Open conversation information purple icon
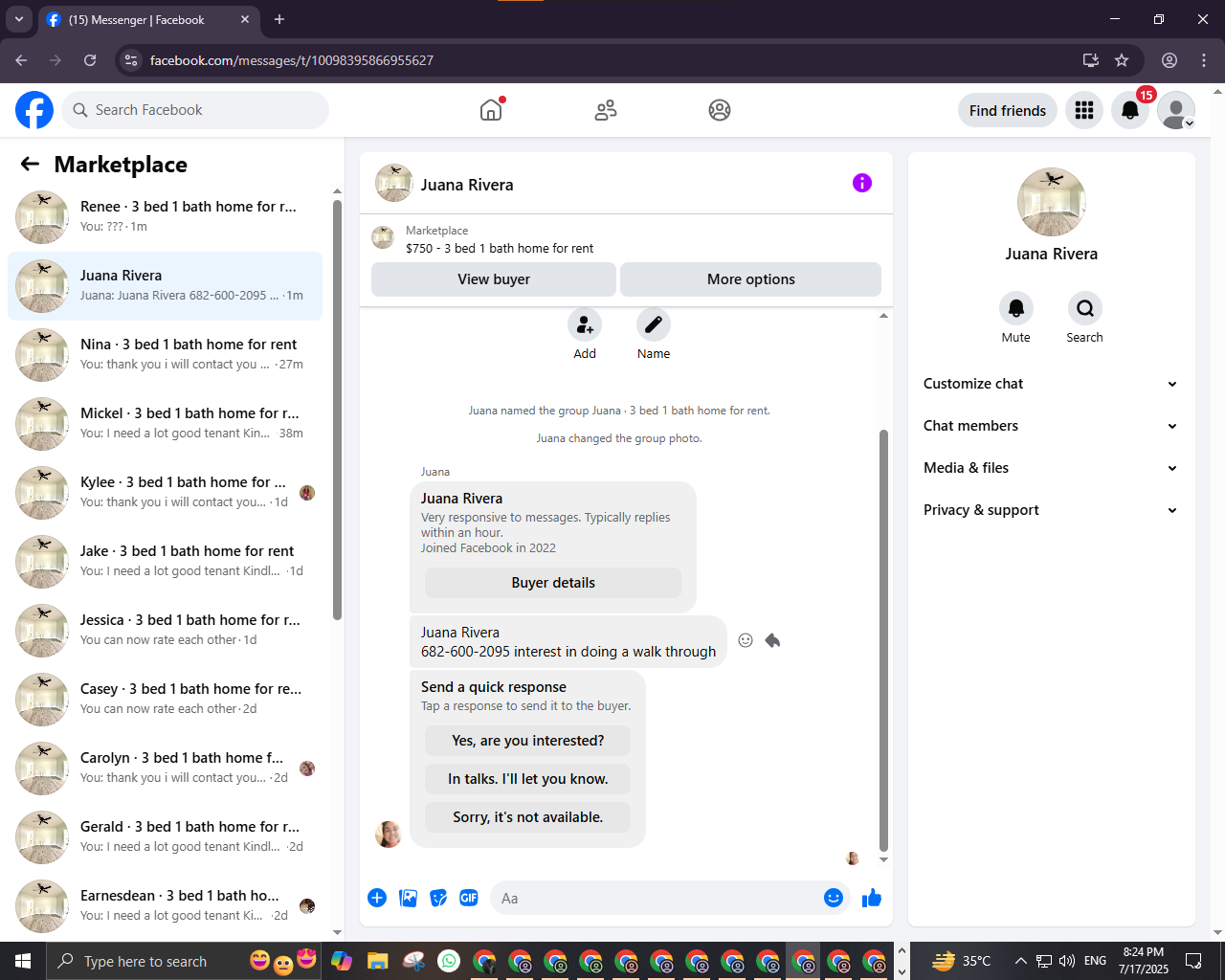Viewport: 1225px width, 980px height. click(862, 183)
